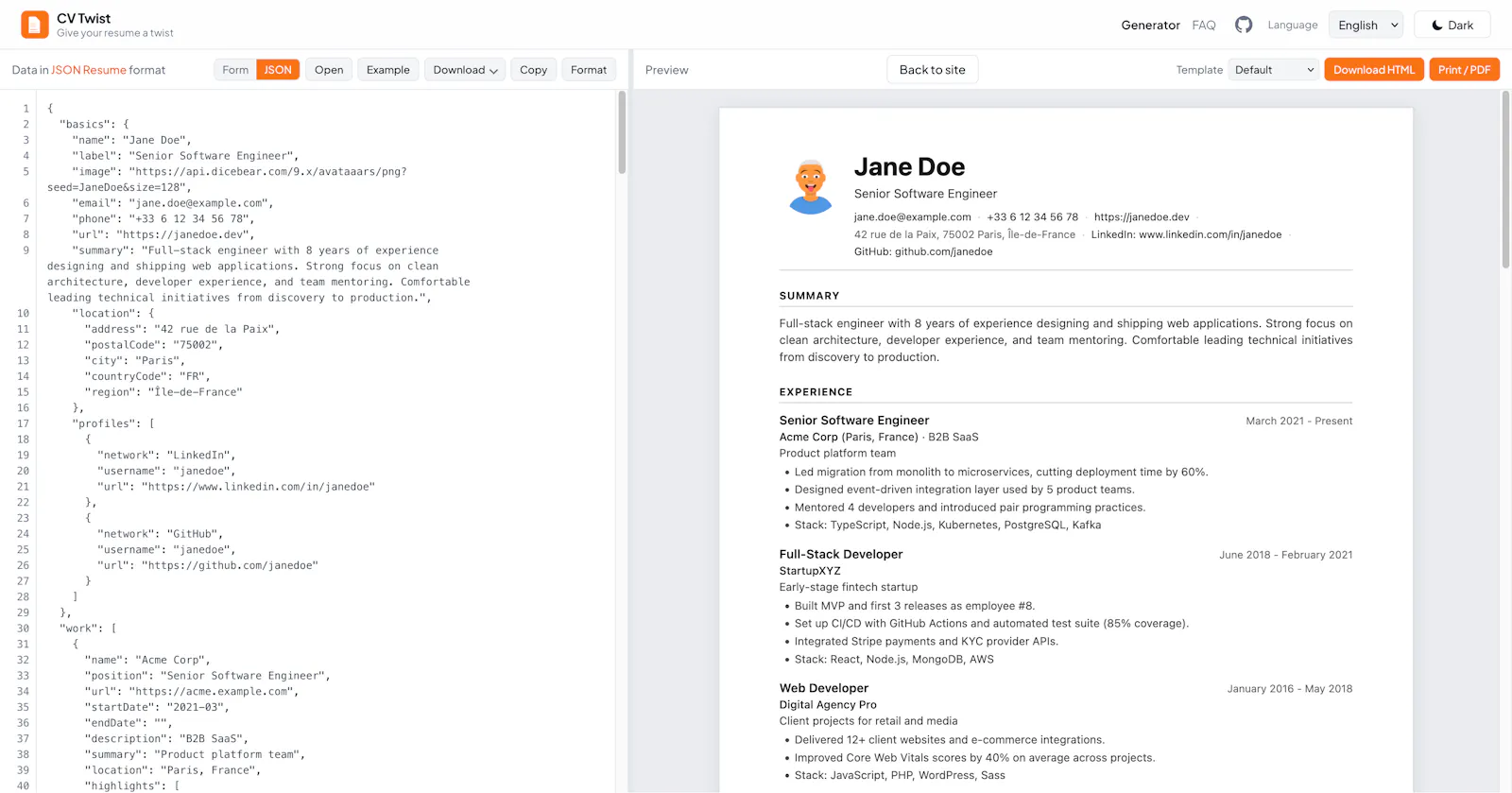Open the Template Default dropdown
The width and height of the screenshot is (1512, 793).
coord(1273,70)
